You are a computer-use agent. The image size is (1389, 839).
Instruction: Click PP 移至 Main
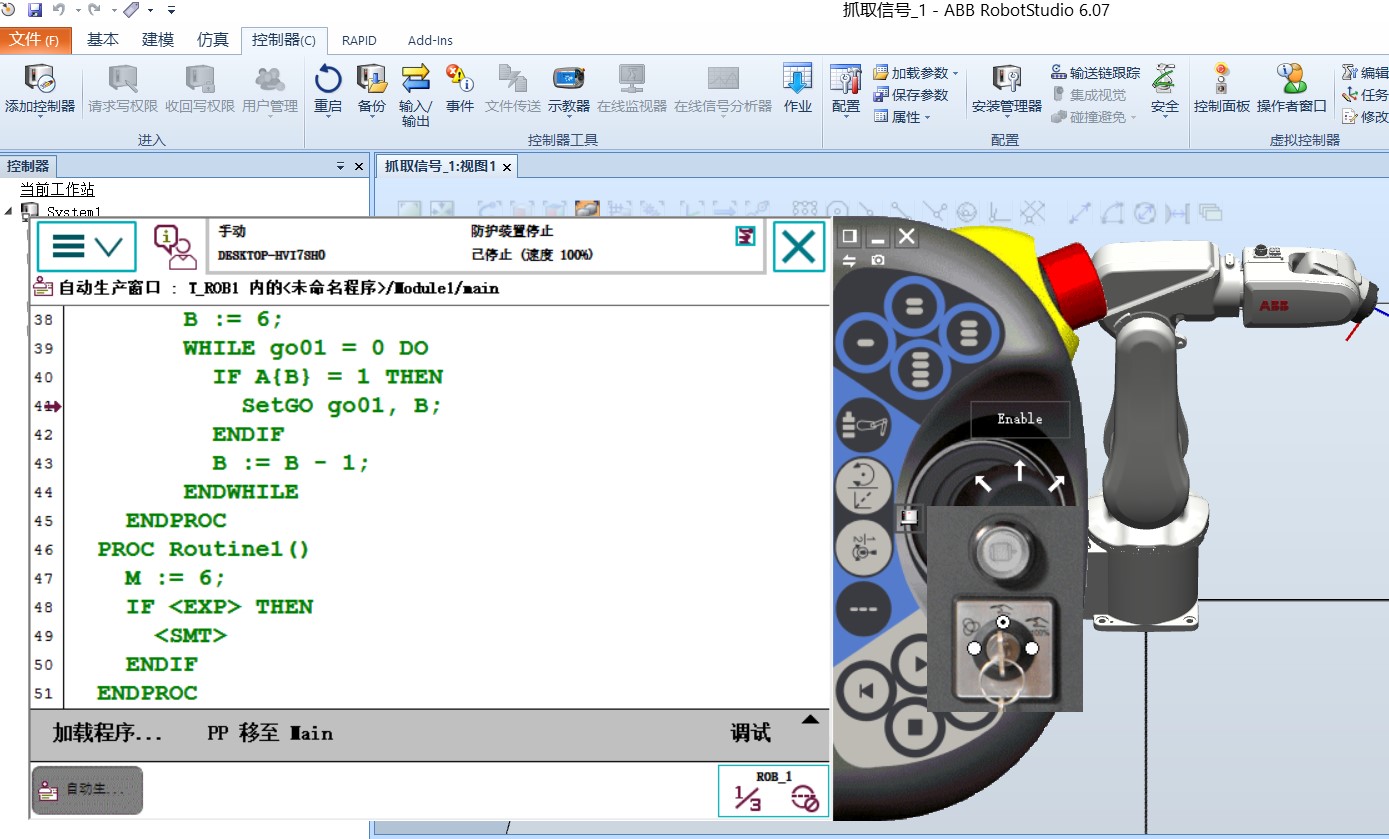pyautogui.click(x=270, y=733)
